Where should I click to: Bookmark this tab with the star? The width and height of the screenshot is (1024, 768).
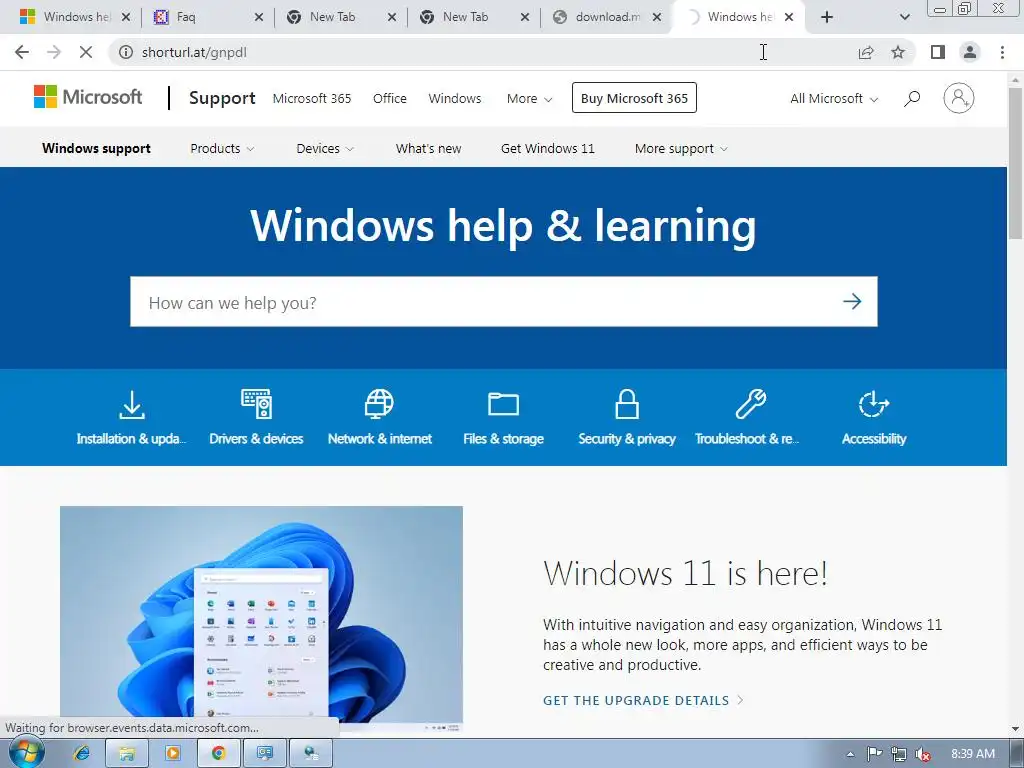pyautogui.click(x=898, y=52)
